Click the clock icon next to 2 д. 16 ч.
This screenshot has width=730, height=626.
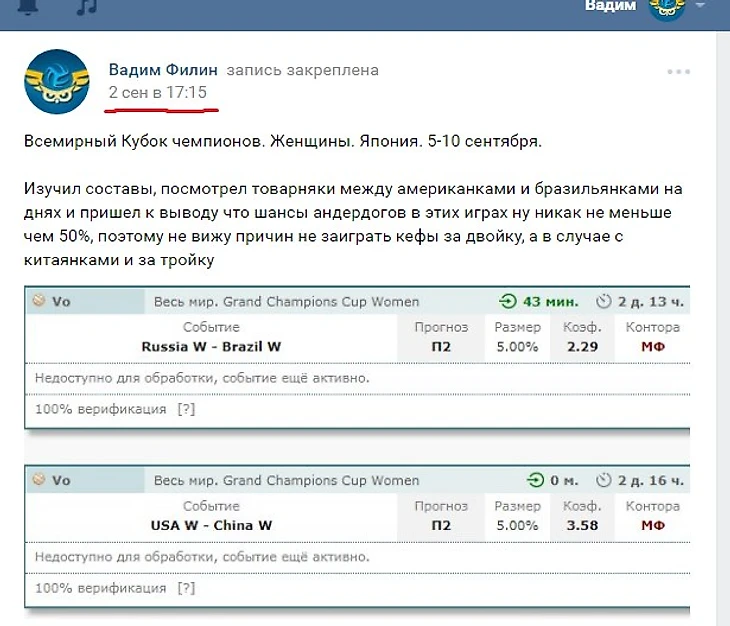603,480
